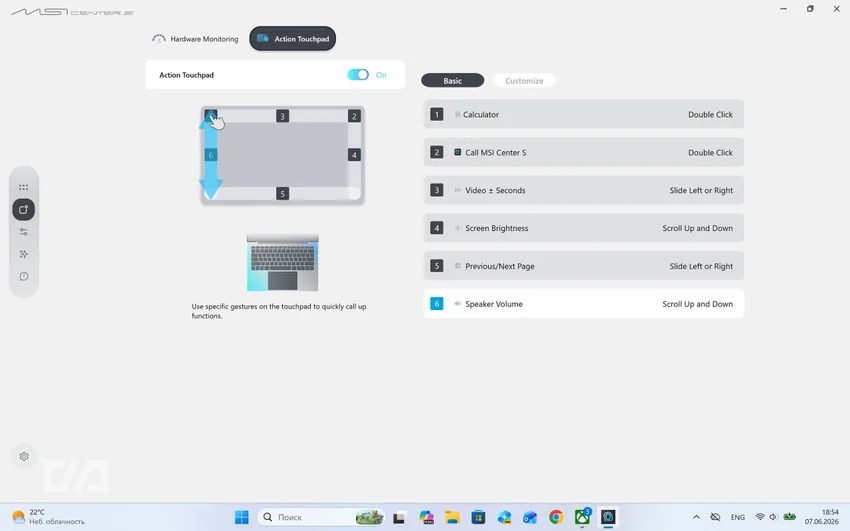The image size is (850, 531).
Task: Click the Windows search box
Action: [x=321, y=517]
